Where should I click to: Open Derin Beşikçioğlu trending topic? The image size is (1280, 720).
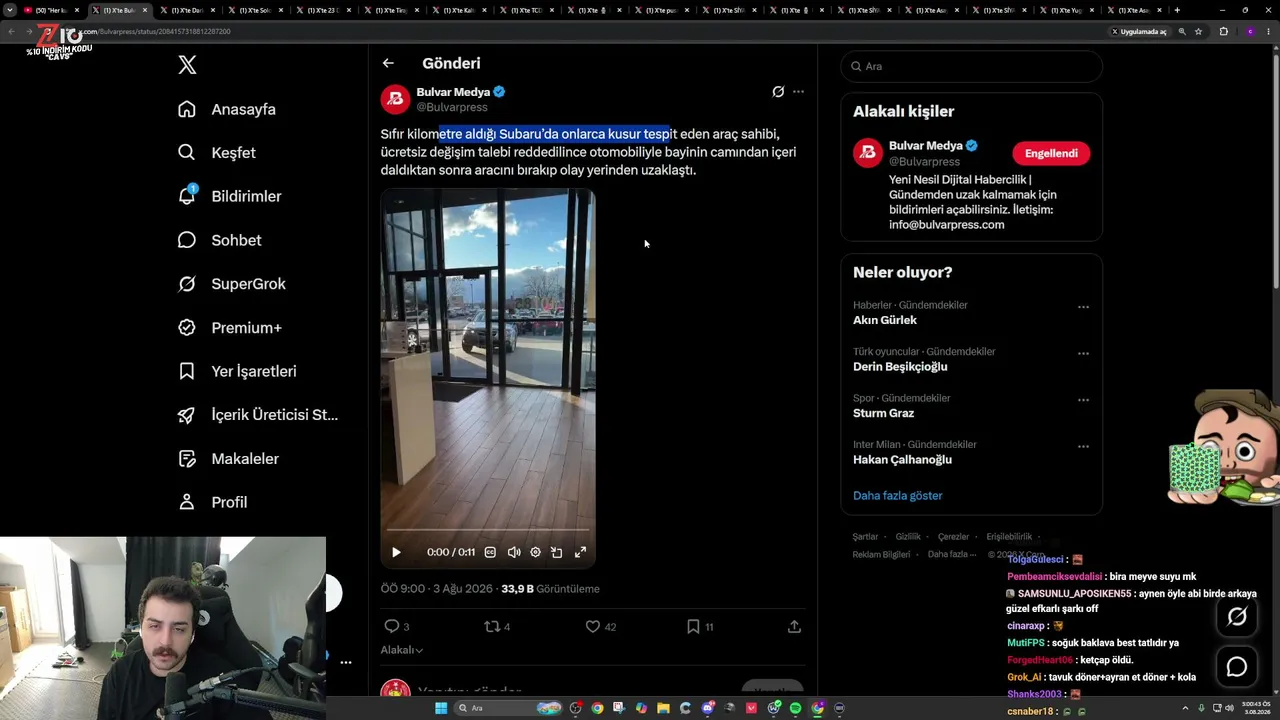coord(900,366)
